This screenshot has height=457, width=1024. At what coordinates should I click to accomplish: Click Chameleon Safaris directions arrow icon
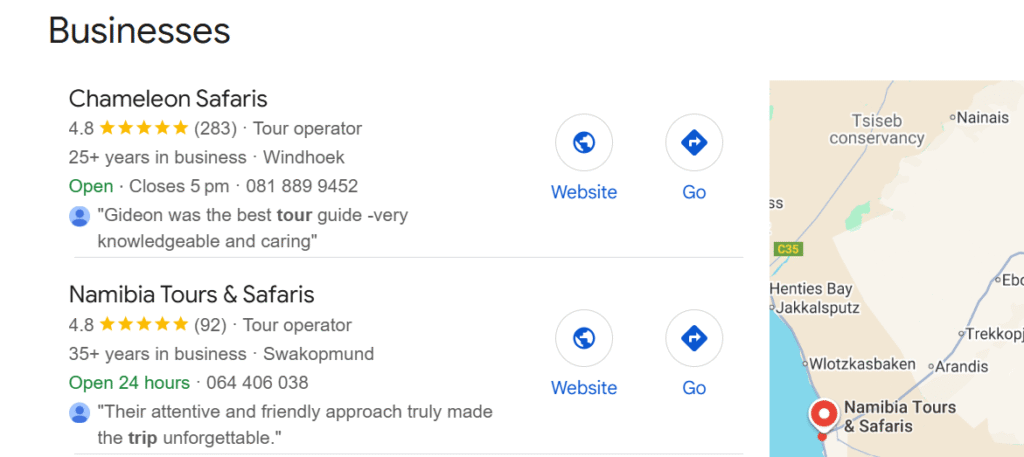[x=694, y=144]
